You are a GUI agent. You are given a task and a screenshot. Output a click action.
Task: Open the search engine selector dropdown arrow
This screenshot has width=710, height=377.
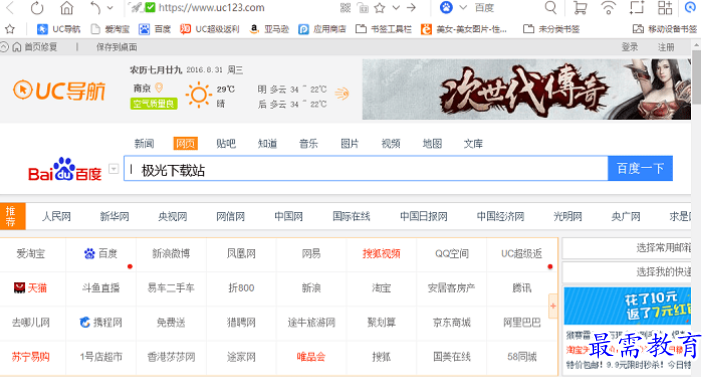click(463, 8)
